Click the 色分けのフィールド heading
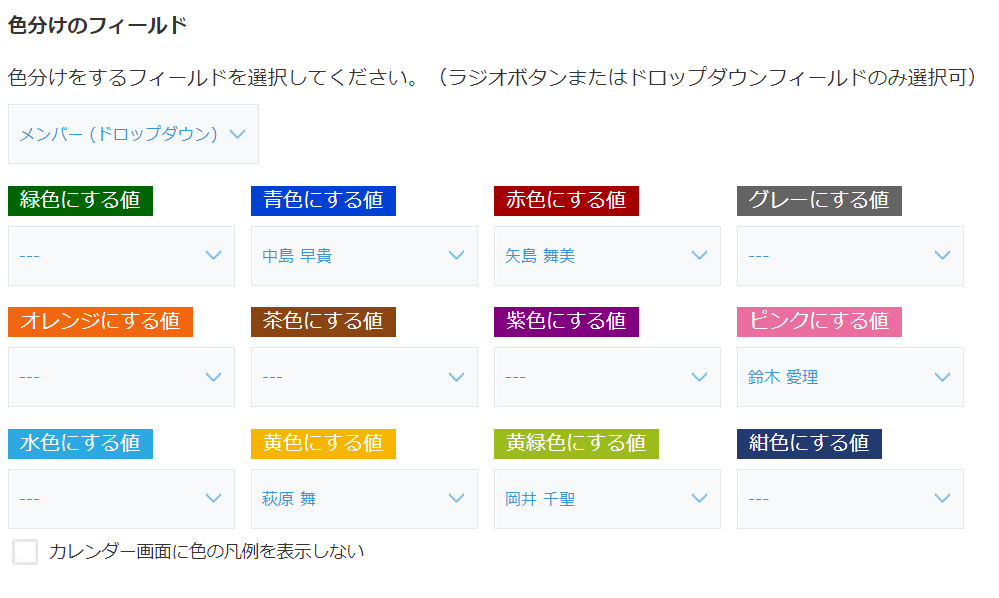 [97, 25]
